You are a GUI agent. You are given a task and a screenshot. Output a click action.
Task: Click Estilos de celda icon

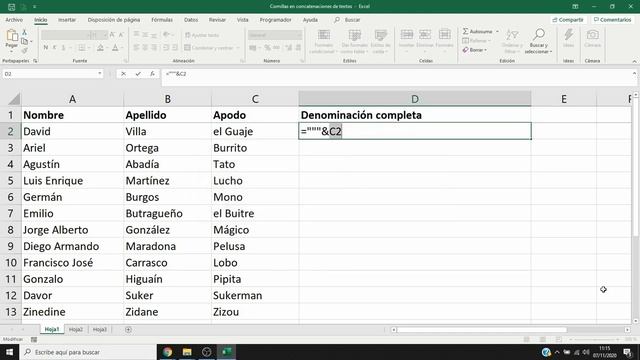pyautogui.click(x=380, y=35)
